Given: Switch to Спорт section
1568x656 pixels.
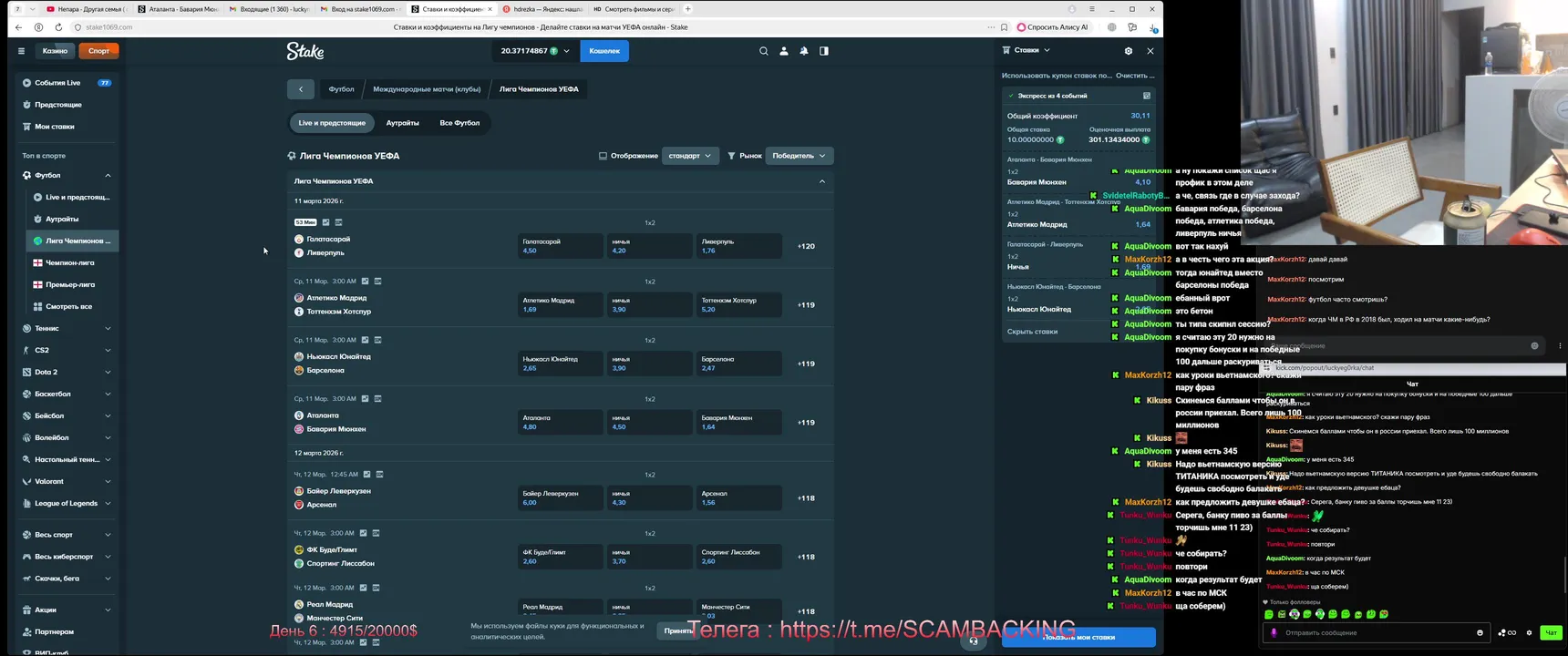Looking at the screenshot, I should [99, 51].
